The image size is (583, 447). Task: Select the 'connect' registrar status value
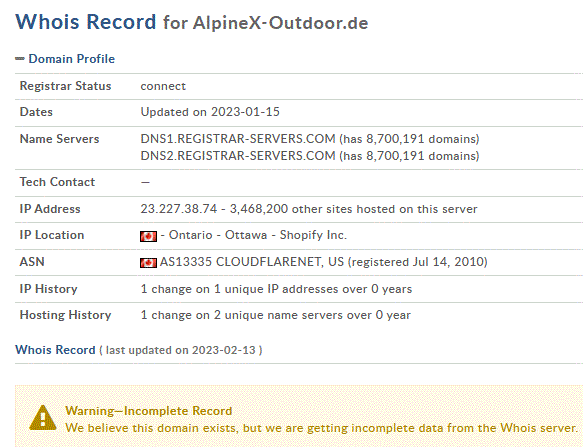(163, 86)
